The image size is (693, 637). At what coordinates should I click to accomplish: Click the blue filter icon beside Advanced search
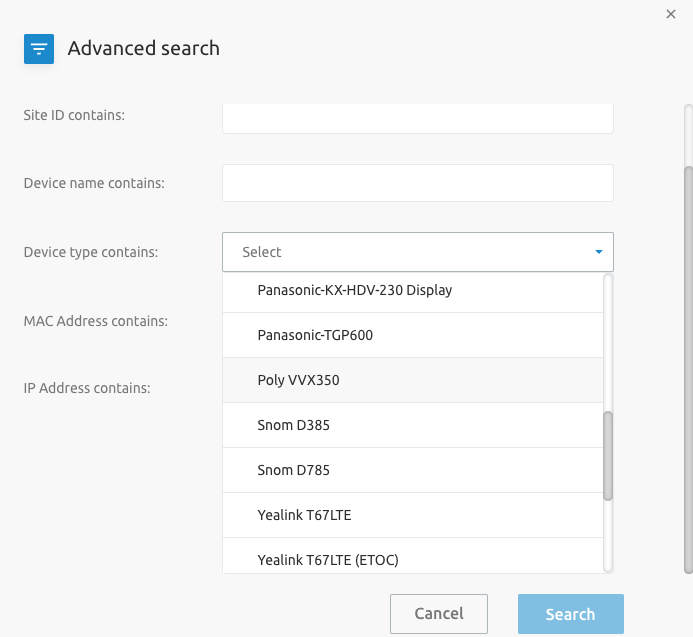pos(39,49)
